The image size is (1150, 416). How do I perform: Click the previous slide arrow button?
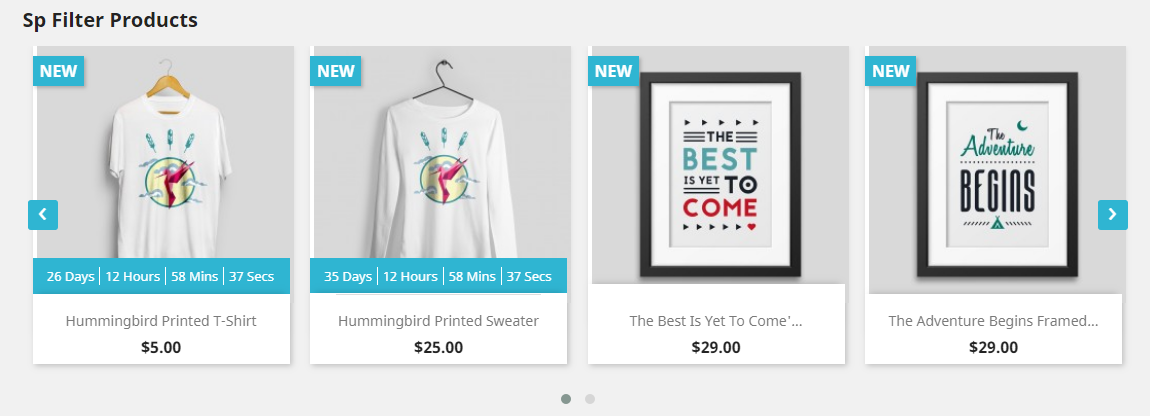(x=43, y=214)
